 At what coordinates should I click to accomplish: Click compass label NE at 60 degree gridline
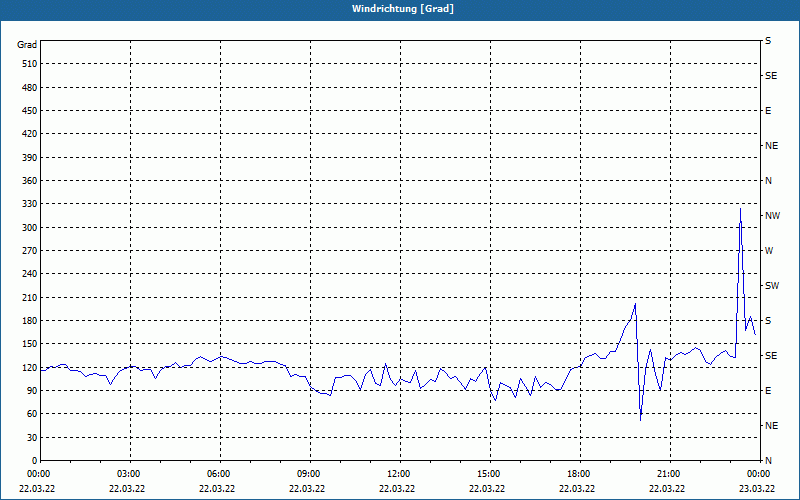[x=771, y=426]
